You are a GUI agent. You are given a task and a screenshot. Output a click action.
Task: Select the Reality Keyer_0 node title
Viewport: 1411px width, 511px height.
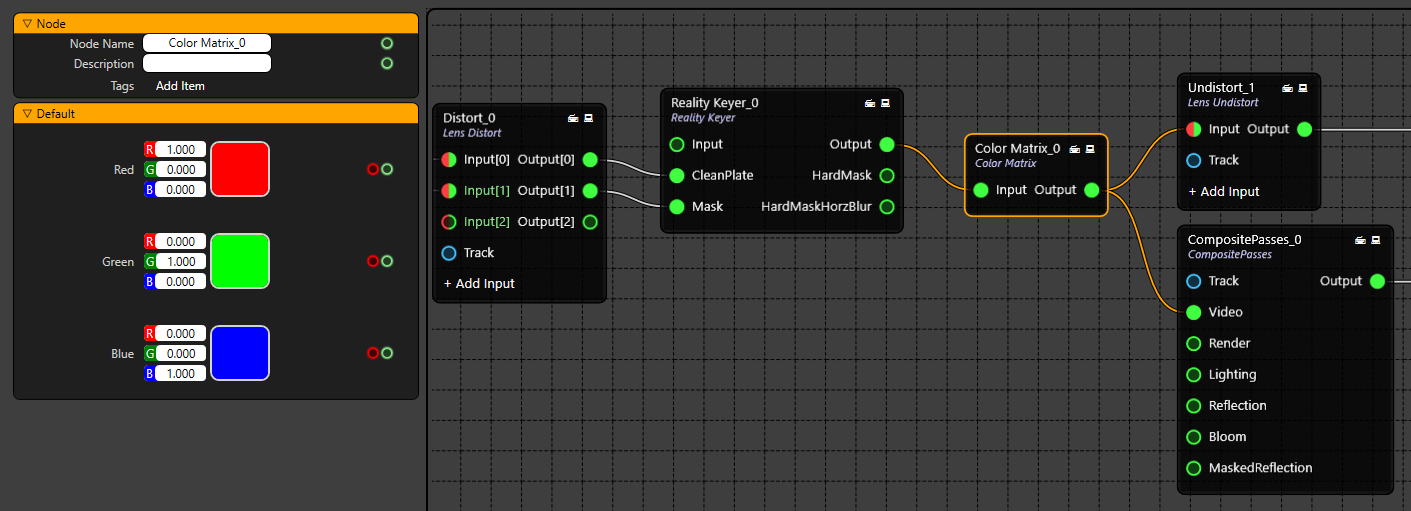pos(714,102)
